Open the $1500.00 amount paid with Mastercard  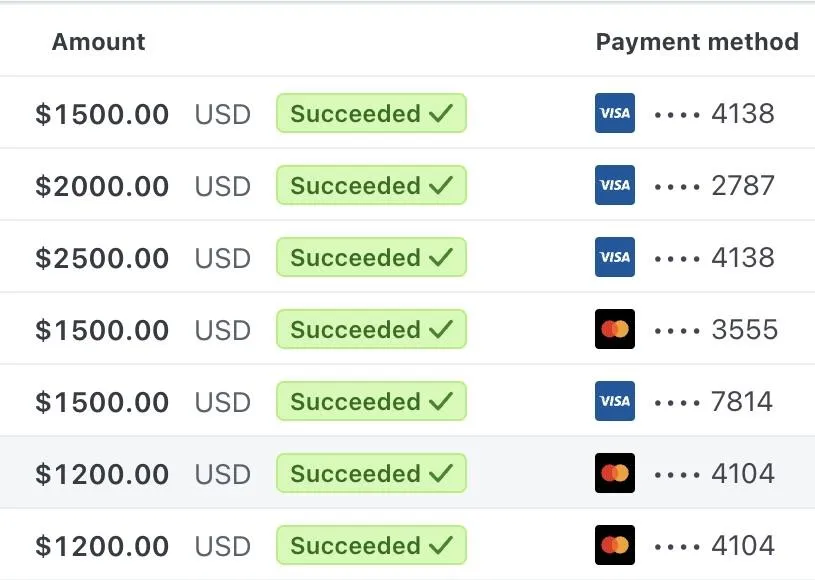pos(102,331)
